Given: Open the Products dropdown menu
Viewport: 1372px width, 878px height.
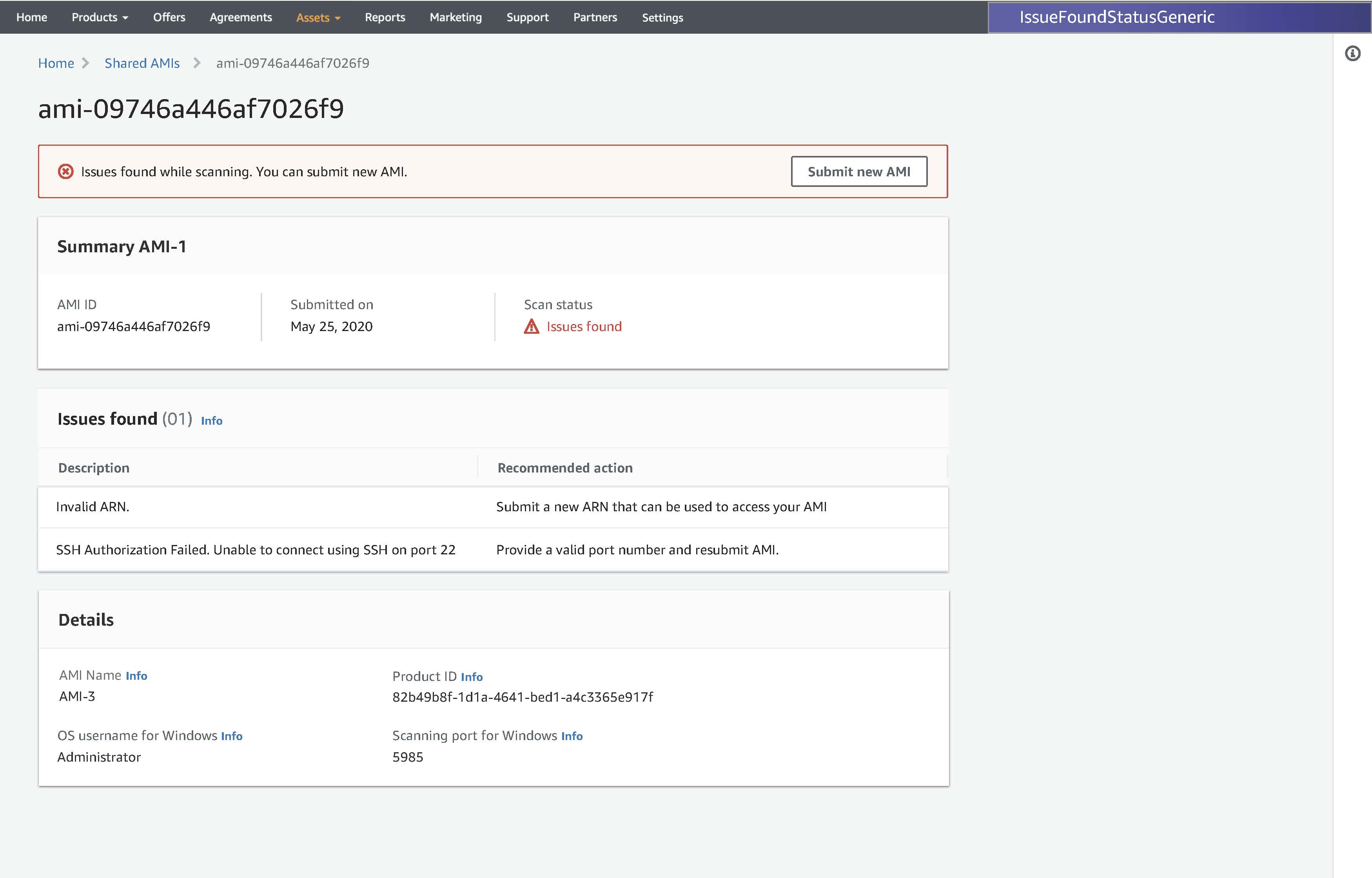Looking at the screenshot, I should [99, 17].
